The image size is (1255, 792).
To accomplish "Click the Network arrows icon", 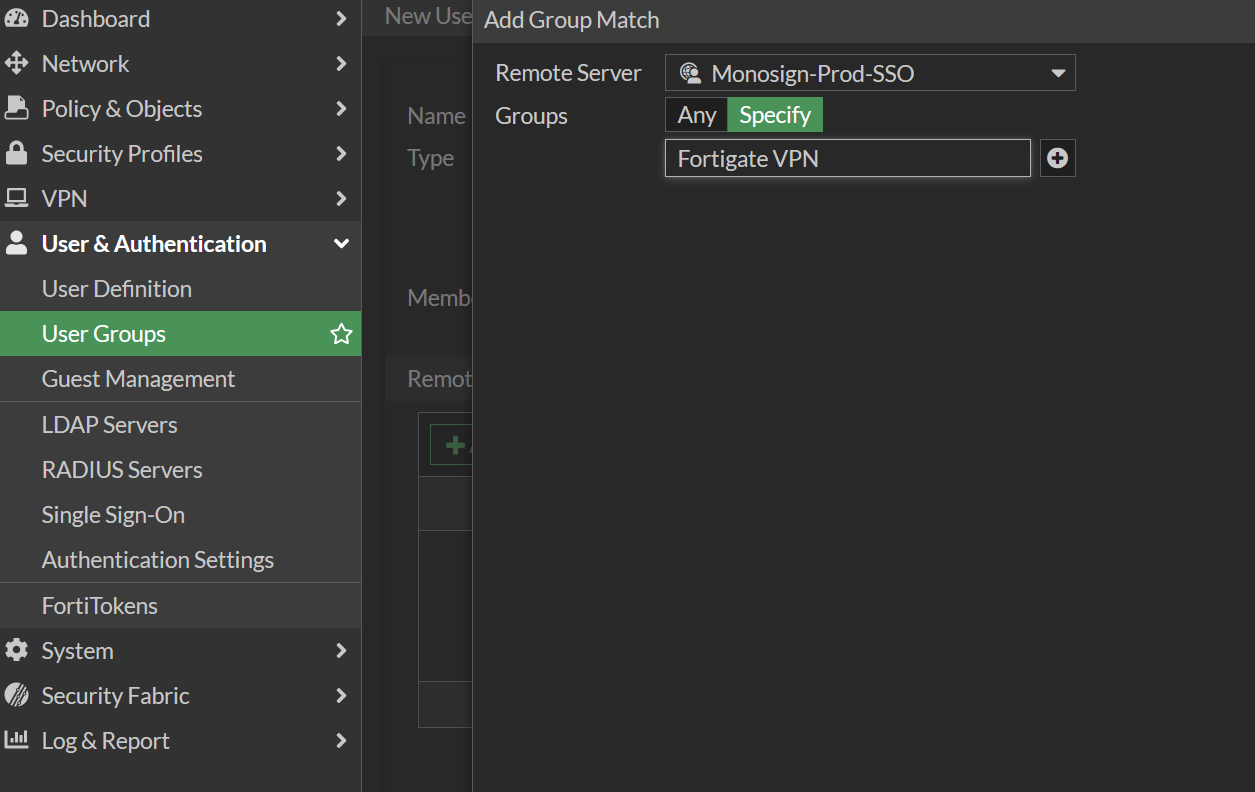I will [x=16, y=64].
